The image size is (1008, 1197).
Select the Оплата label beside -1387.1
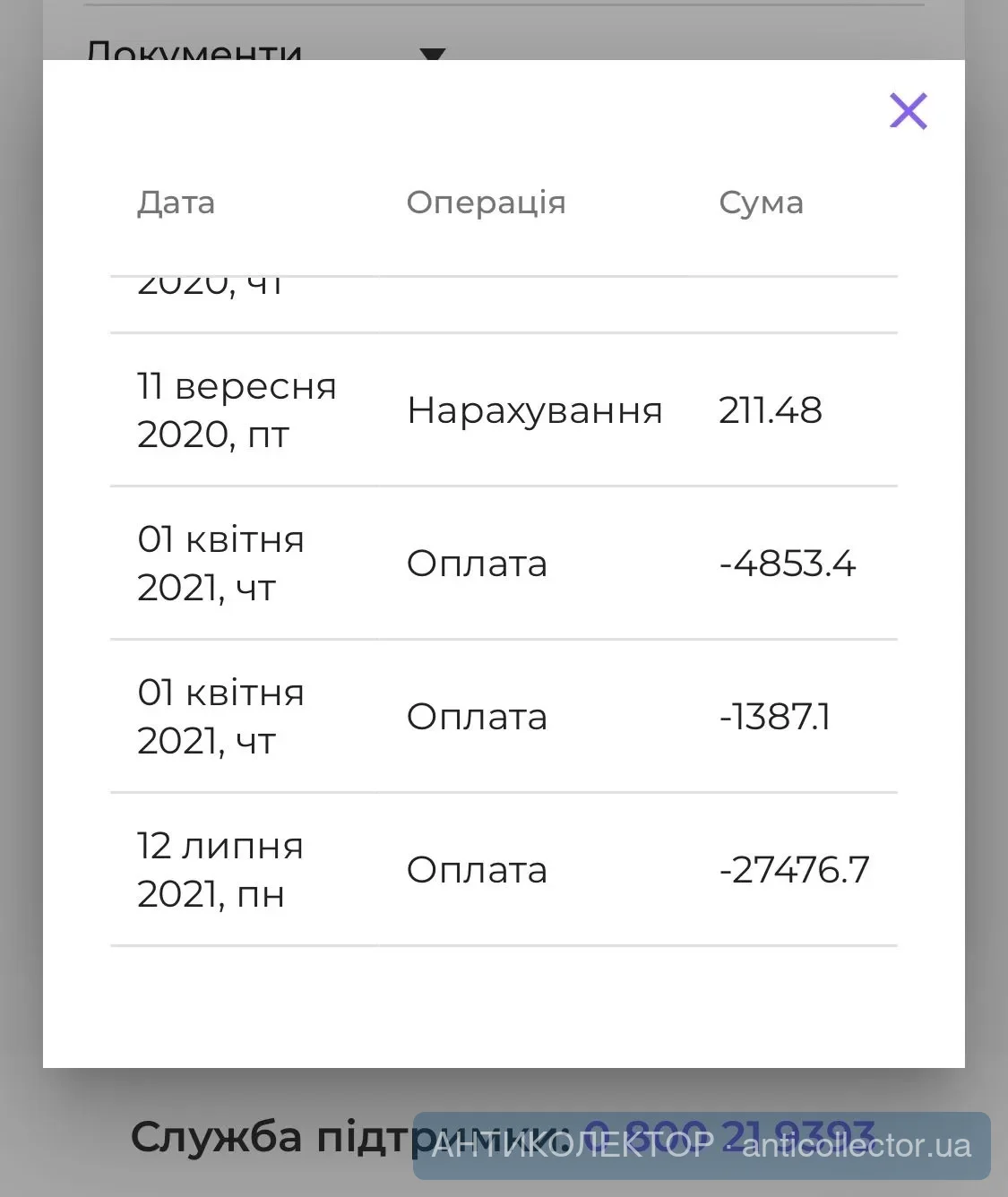tap(477, 717)
